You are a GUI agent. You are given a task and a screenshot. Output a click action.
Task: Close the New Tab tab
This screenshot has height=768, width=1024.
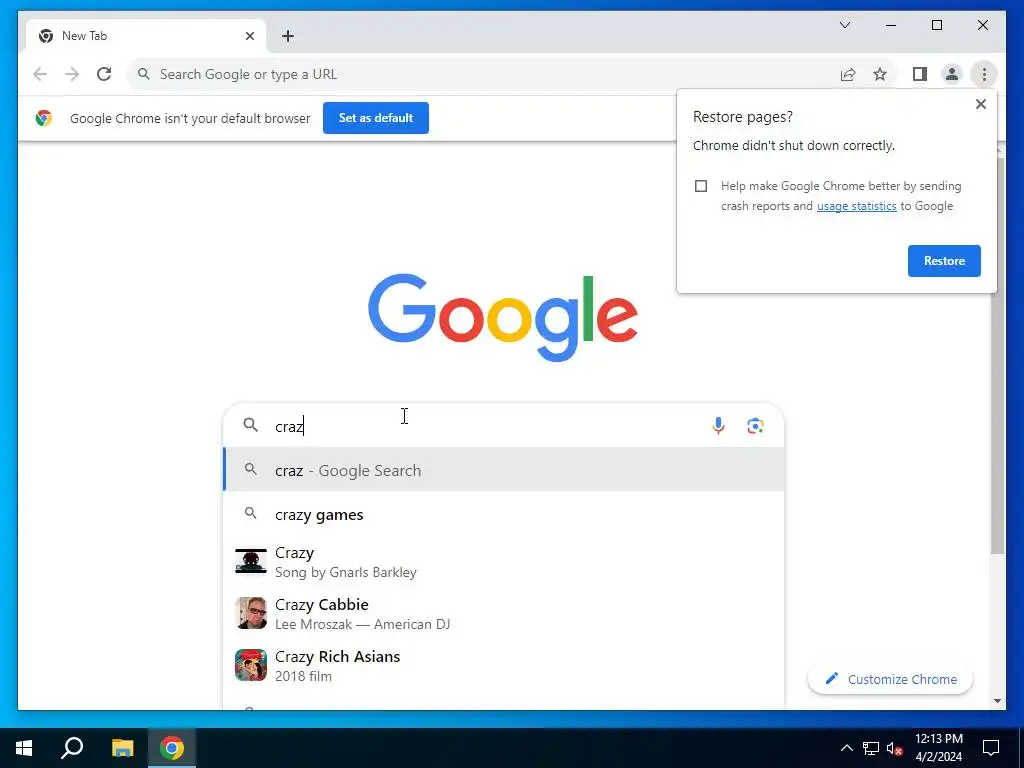coord(249,36)
